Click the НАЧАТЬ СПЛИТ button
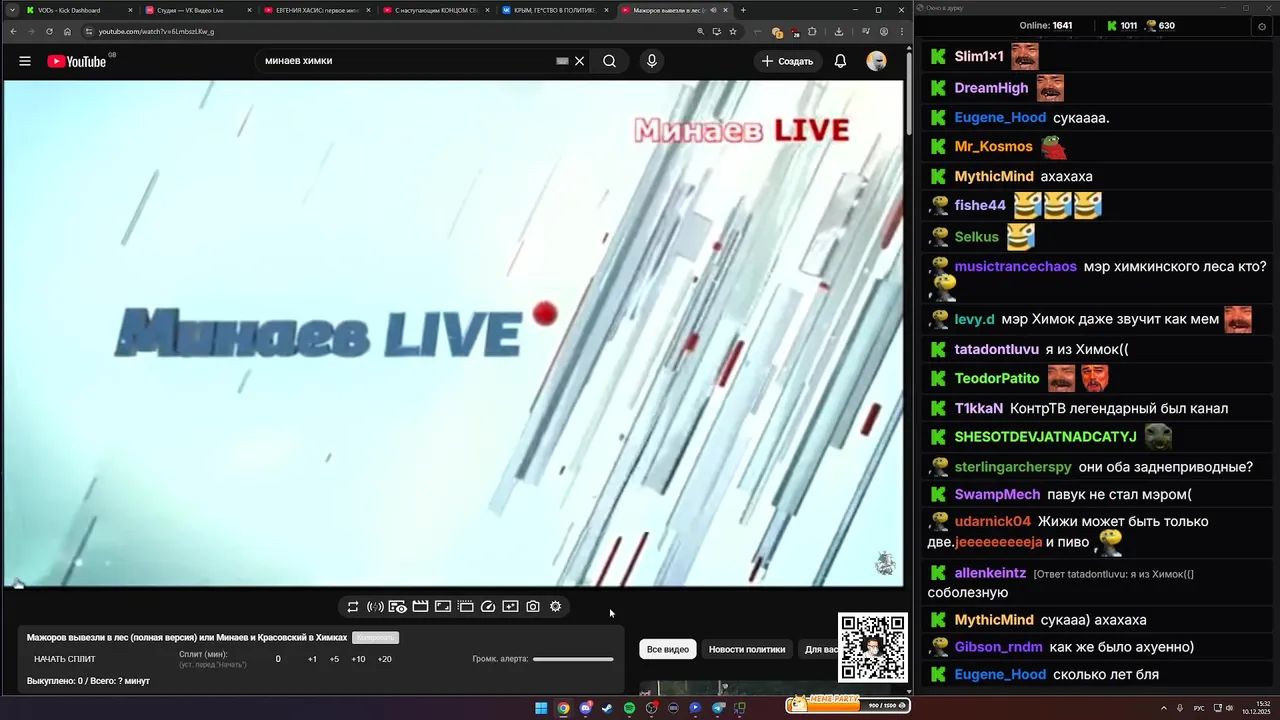1280x720 pixels. pyautogui.click(x=65, y=659)
